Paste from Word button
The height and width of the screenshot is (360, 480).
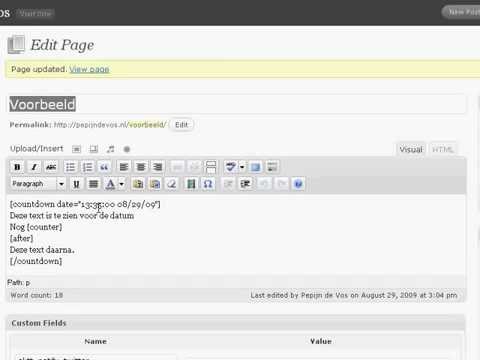pos(155,184)
